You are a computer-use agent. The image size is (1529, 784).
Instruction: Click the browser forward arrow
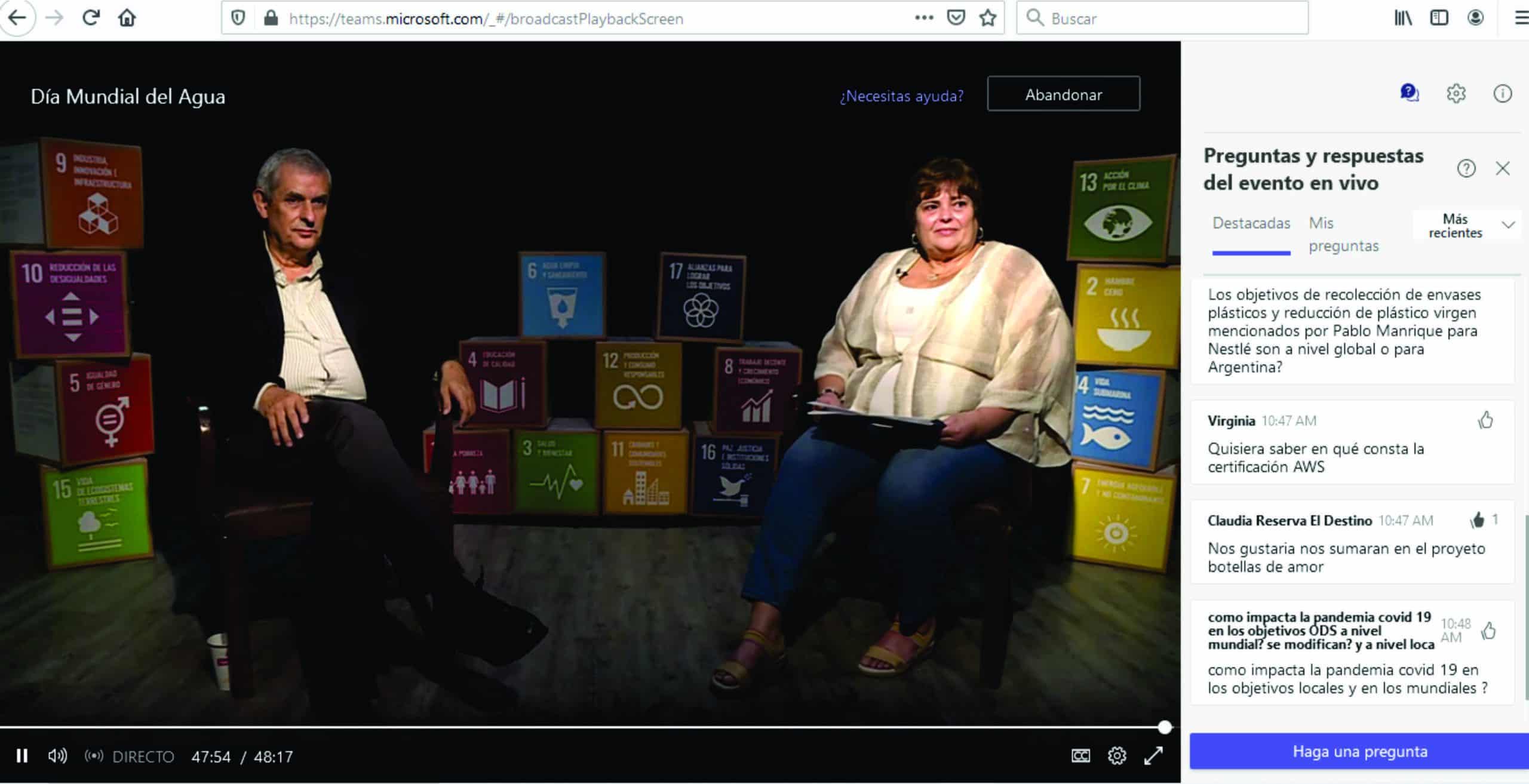pos(54,18)
